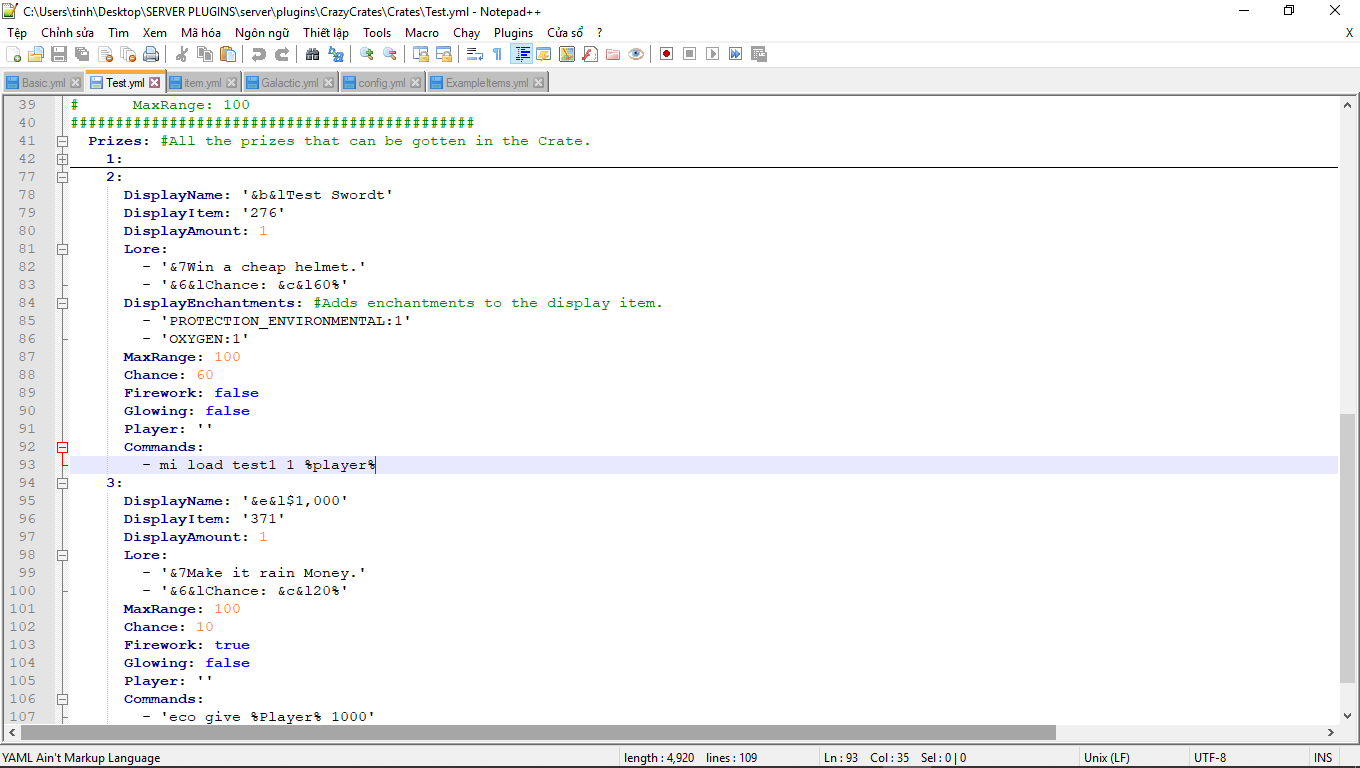1360x768 pixels.
Task: Click the Undo arrow icon
Action: [x=259, y=54]
